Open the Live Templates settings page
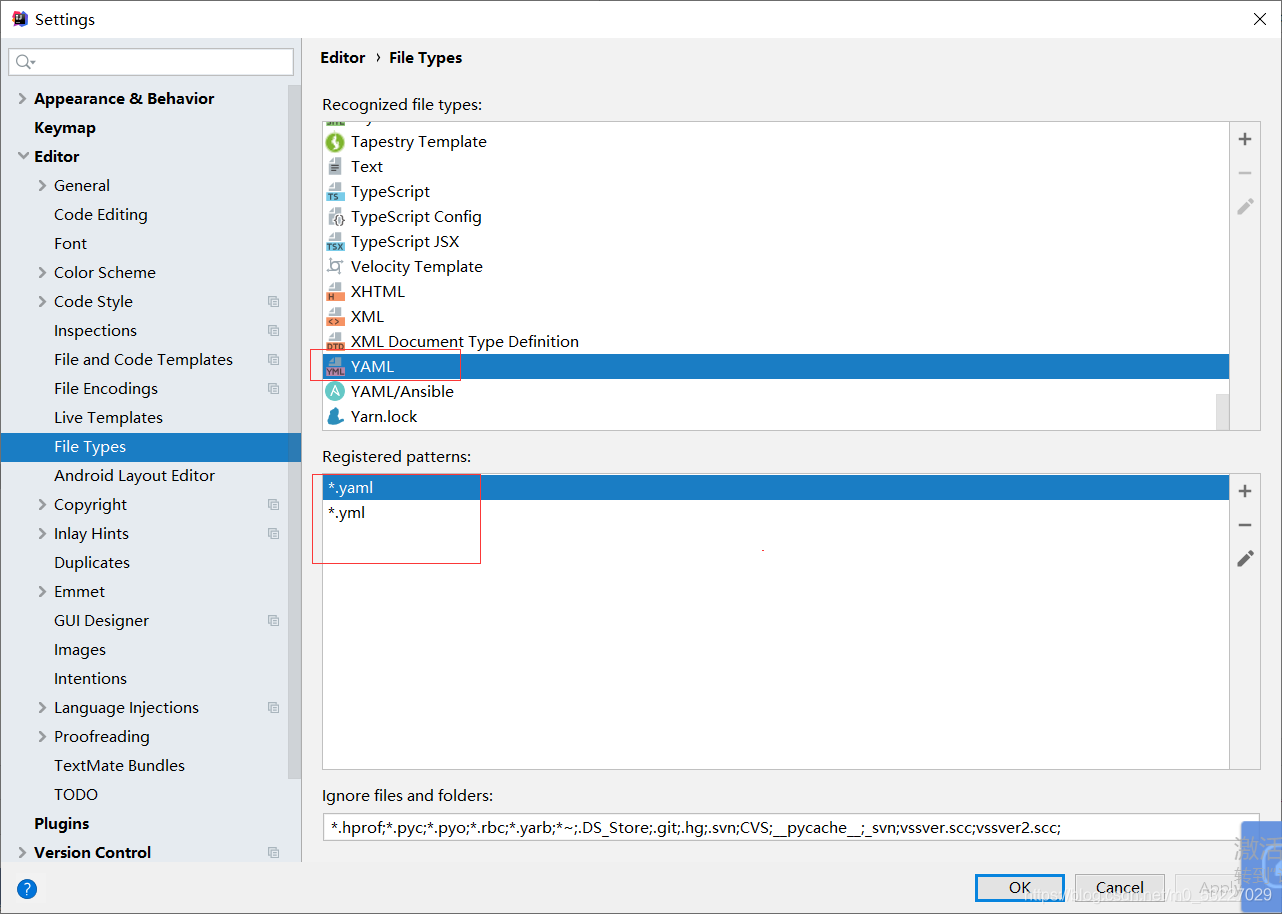Image resolution: width=1282 pixels, height=914 pixels. (x=108, y=417)
